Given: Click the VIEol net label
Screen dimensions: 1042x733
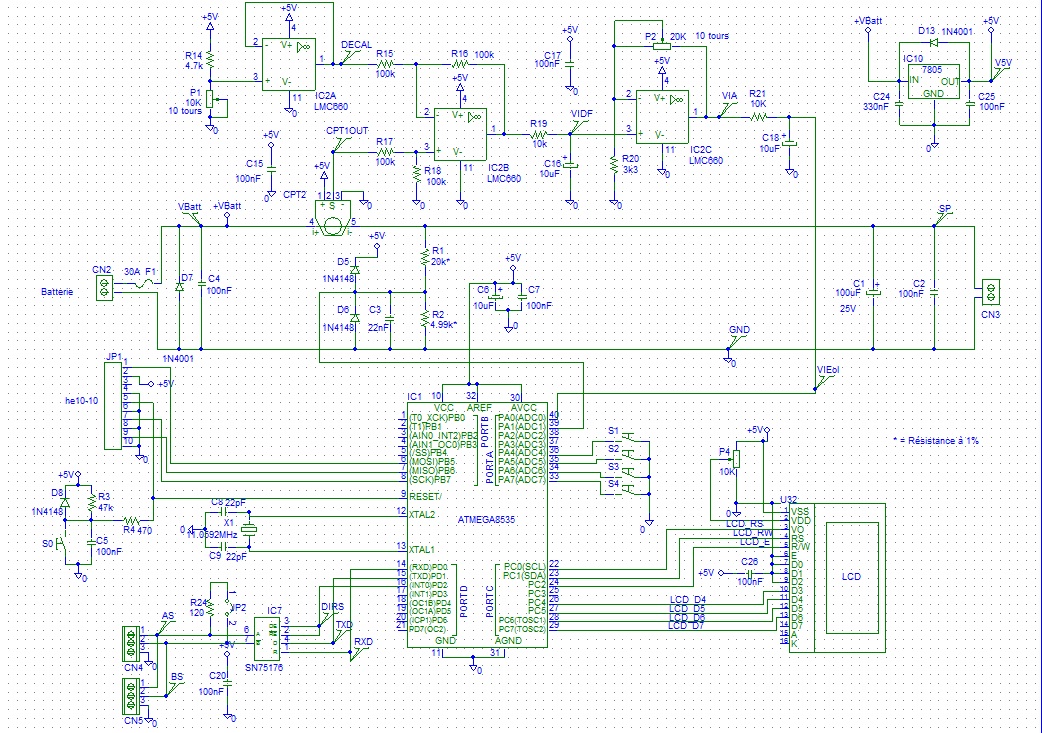Looking at the screenshot, I should 828,369.
